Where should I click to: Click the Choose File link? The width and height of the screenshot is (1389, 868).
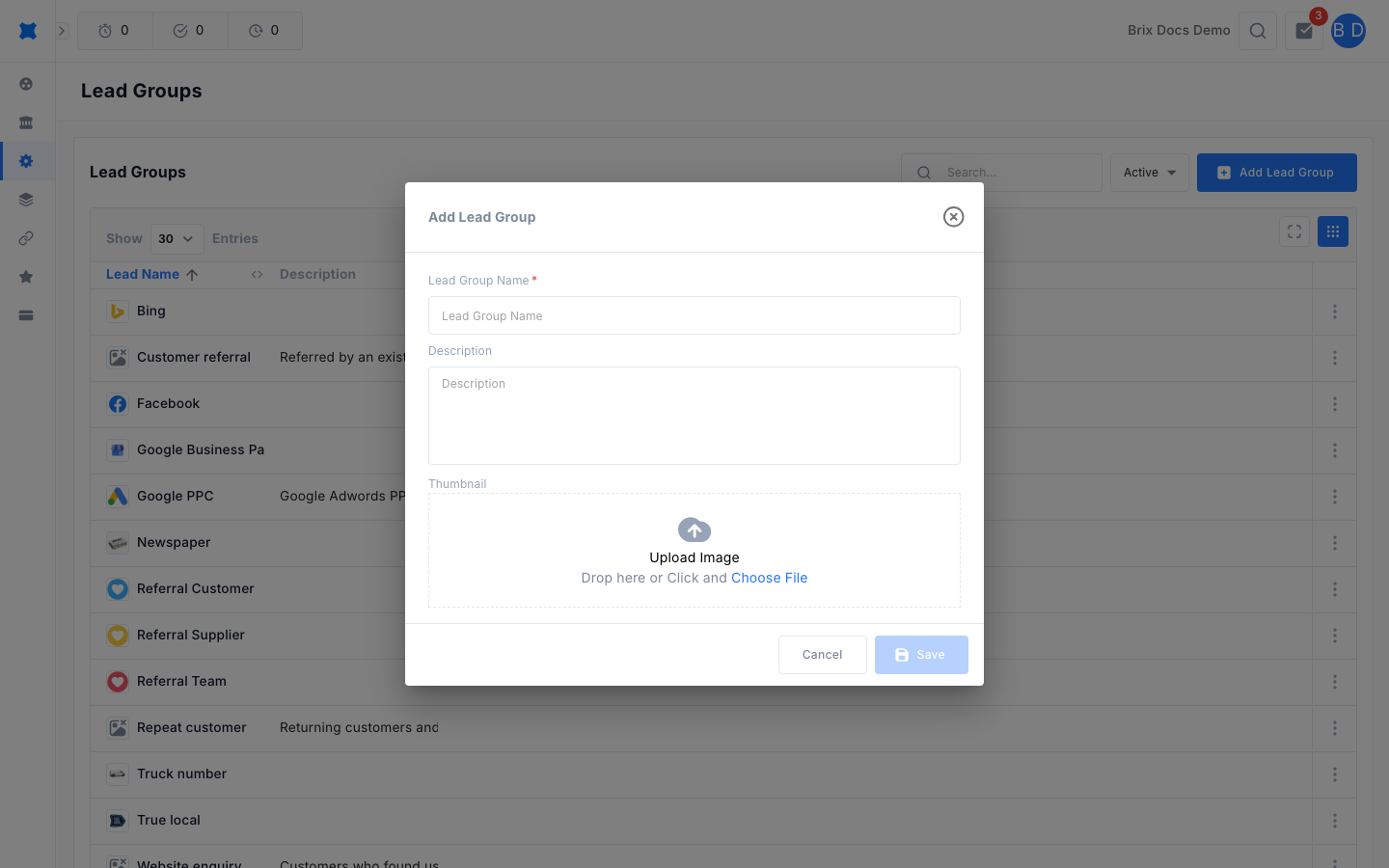[x=770, y=578]
